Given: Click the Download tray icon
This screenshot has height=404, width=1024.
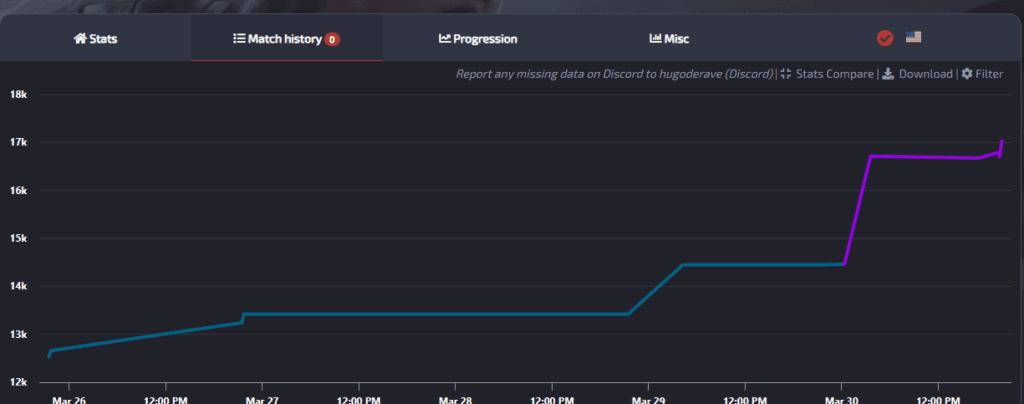Looking at the screenshot, I should click(x=888, y=74).
